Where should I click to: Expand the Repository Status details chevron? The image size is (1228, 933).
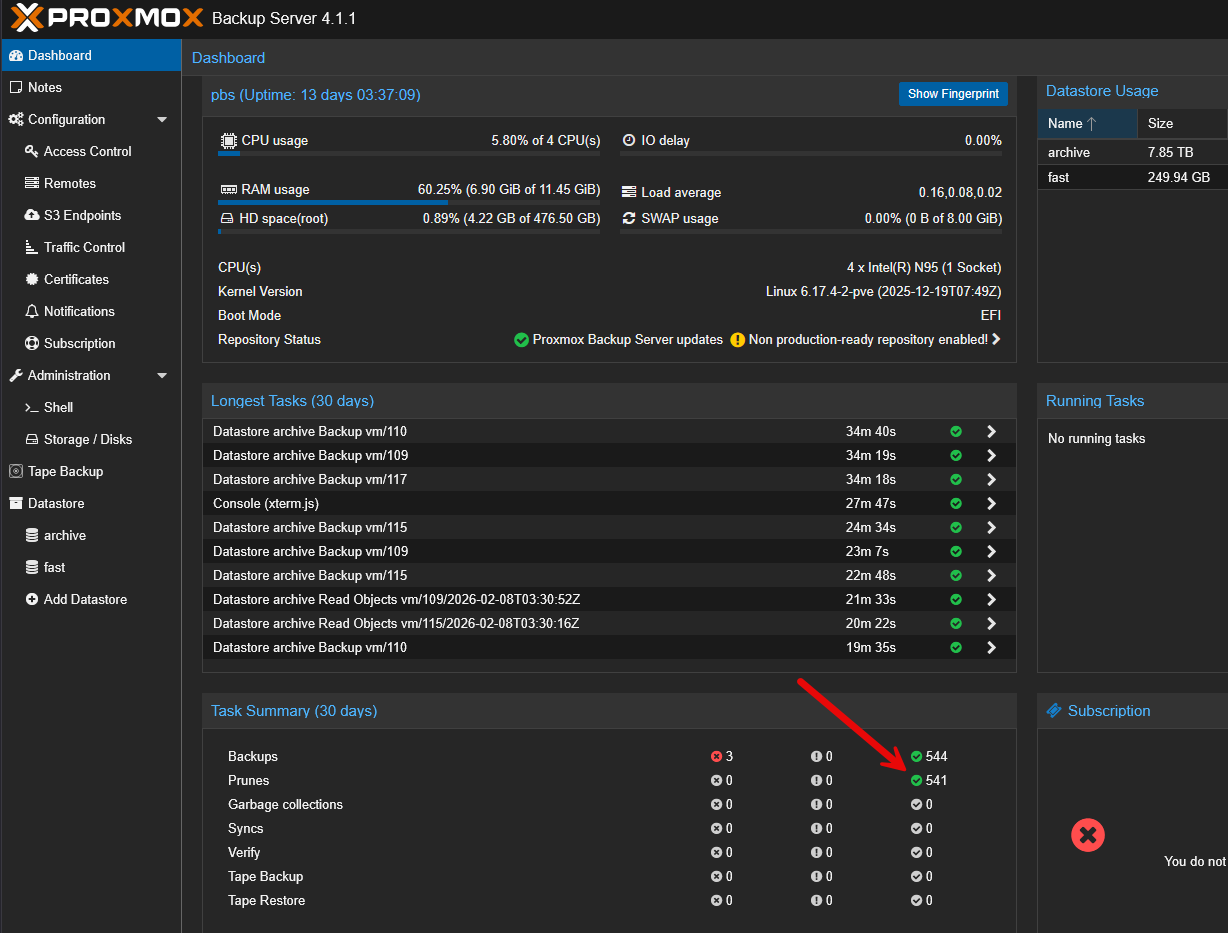pos(996,339)
